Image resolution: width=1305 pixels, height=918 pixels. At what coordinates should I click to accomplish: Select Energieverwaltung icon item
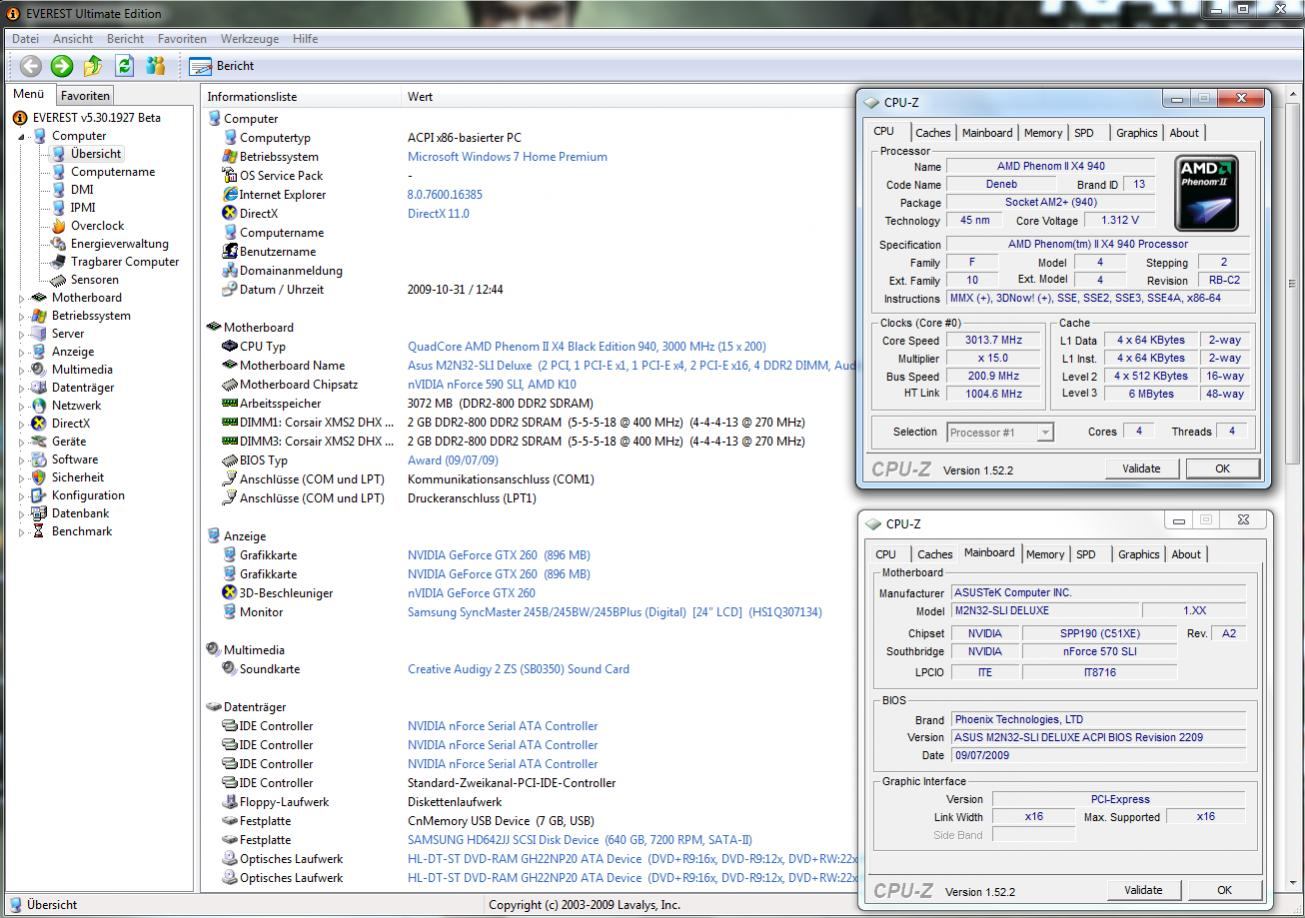coord(59,244)
